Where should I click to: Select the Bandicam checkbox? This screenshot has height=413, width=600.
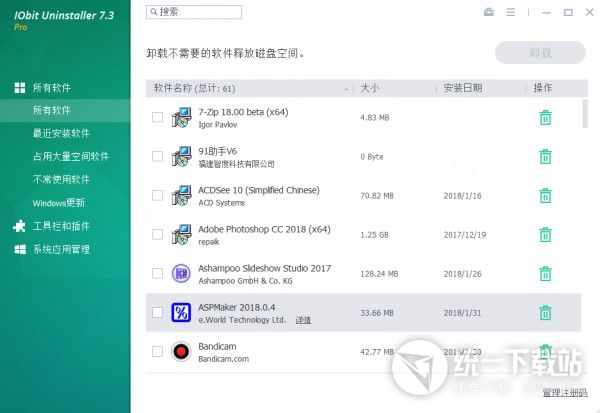(x=157, y=351)
